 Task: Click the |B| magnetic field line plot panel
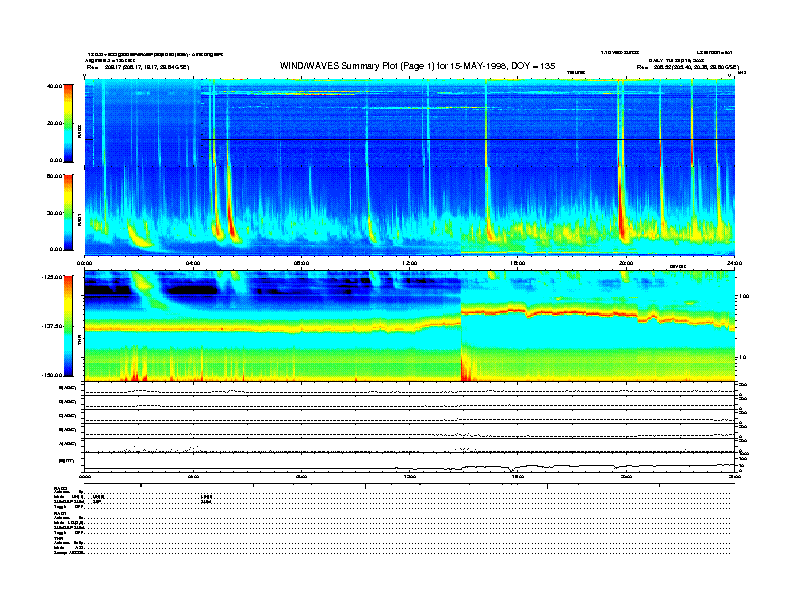click(x=410, y=462)
